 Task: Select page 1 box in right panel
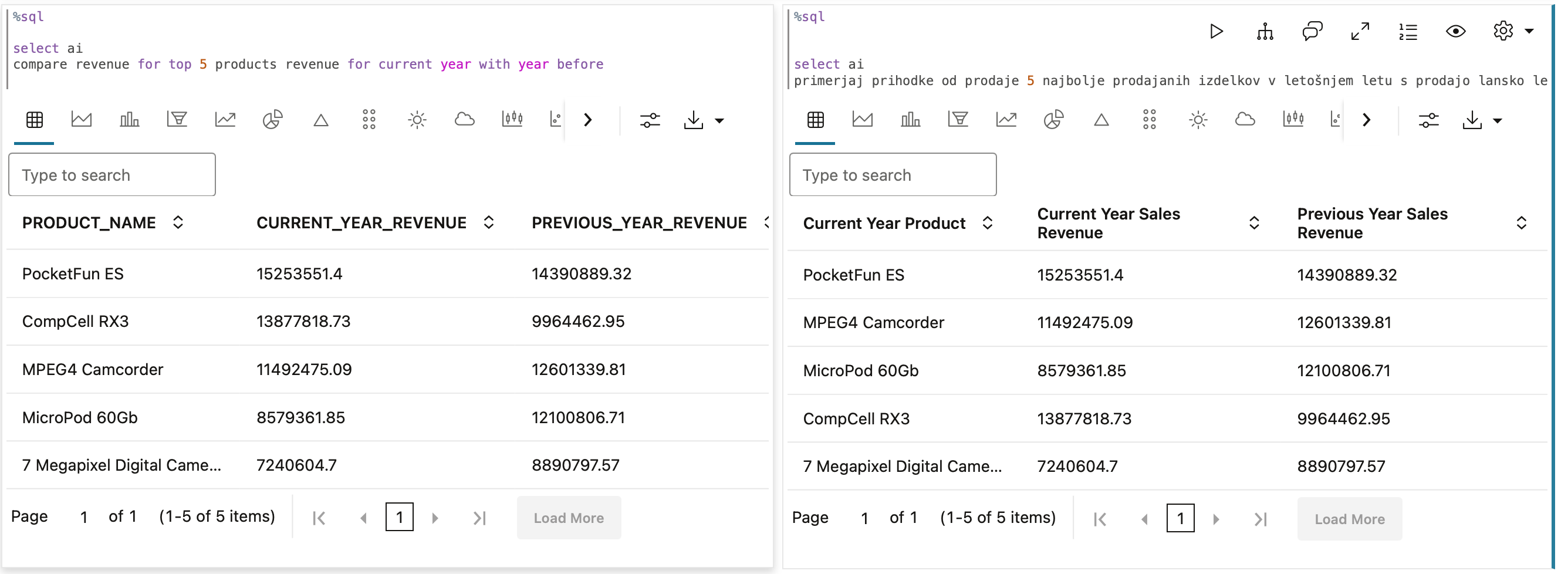point(1180,519)
